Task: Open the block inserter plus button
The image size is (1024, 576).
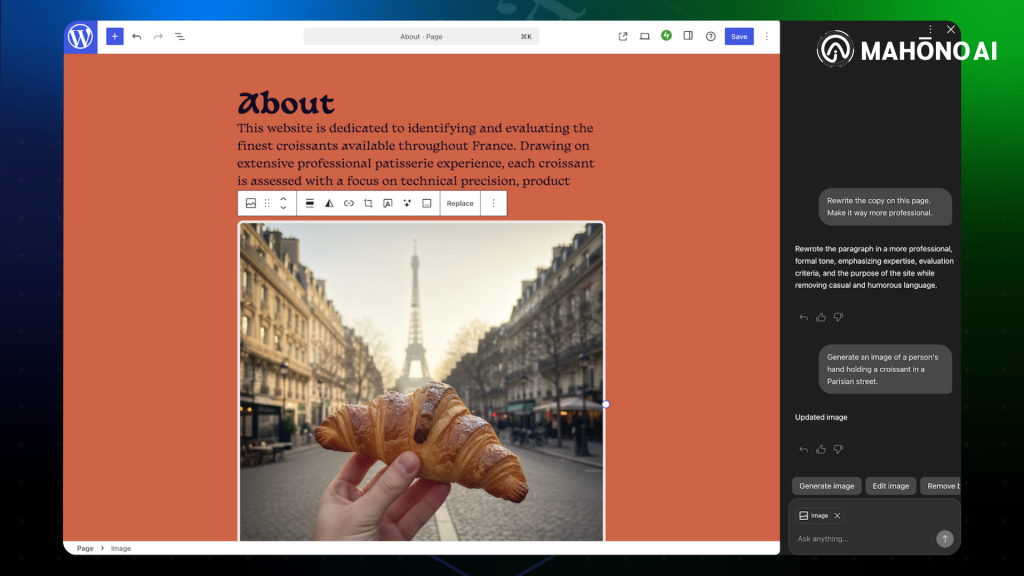Action: coord(114,37)
